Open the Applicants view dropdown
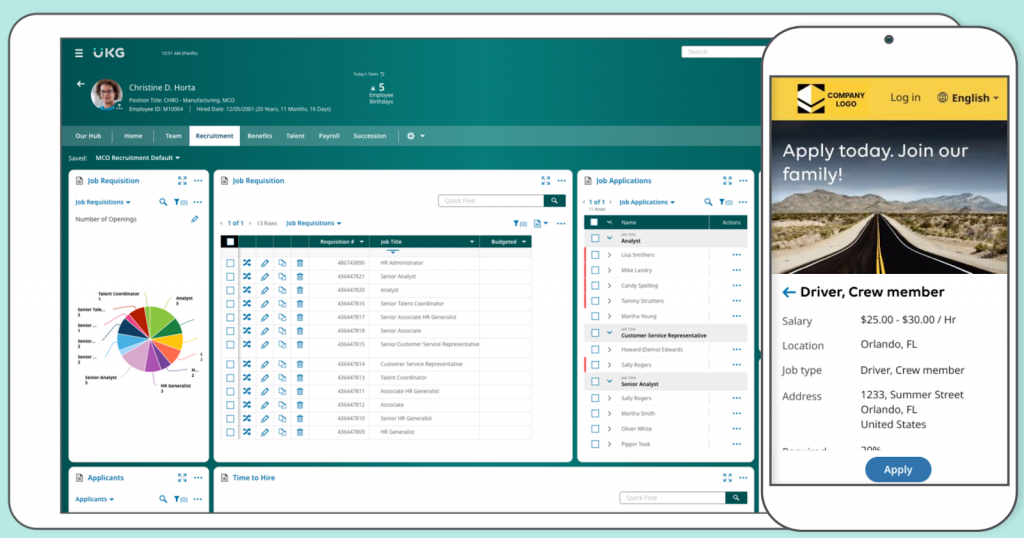1024x539 pixels. (x=95, y=499)
